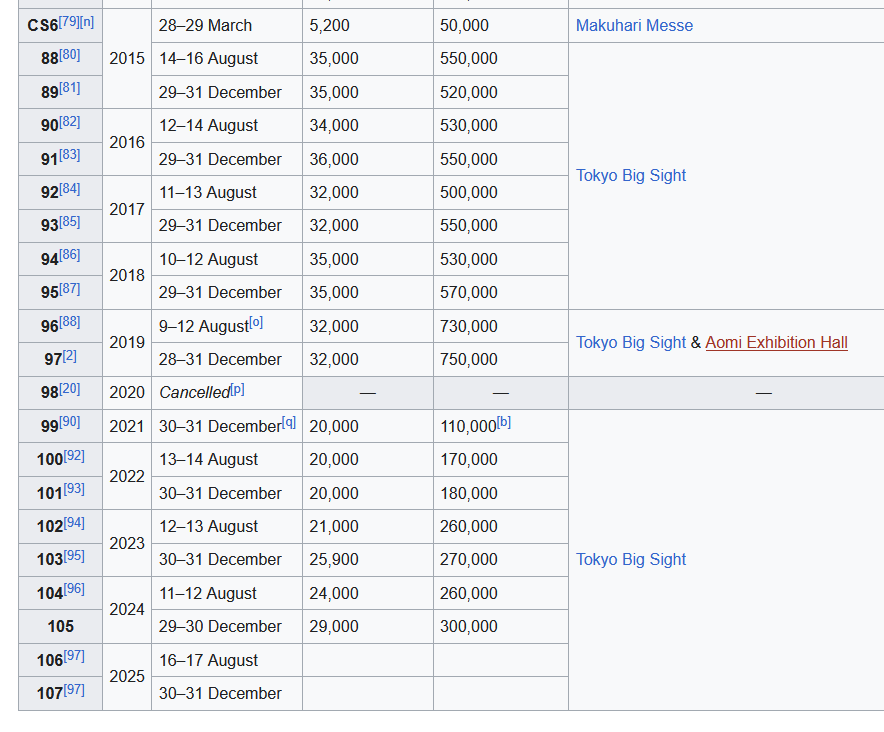
Task: Select the '16–17 August' date cell
Action: point(227,660)
